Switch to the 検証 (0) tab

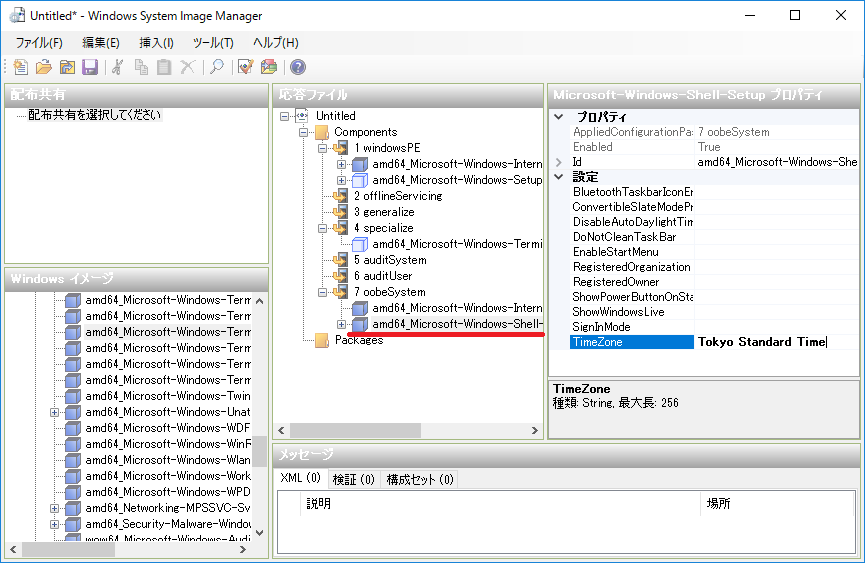pos(354,480)
